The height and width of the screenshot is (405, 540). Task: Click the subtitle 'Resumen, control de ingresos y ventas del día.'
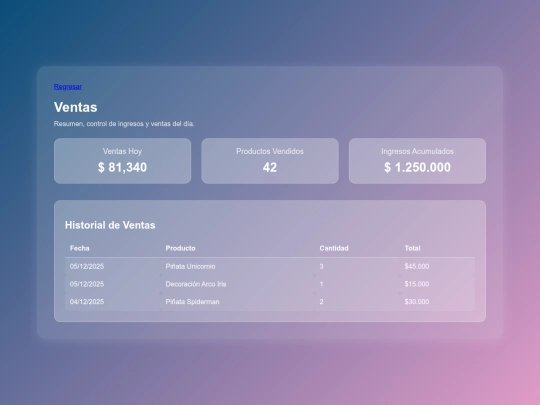click(124, 124)
